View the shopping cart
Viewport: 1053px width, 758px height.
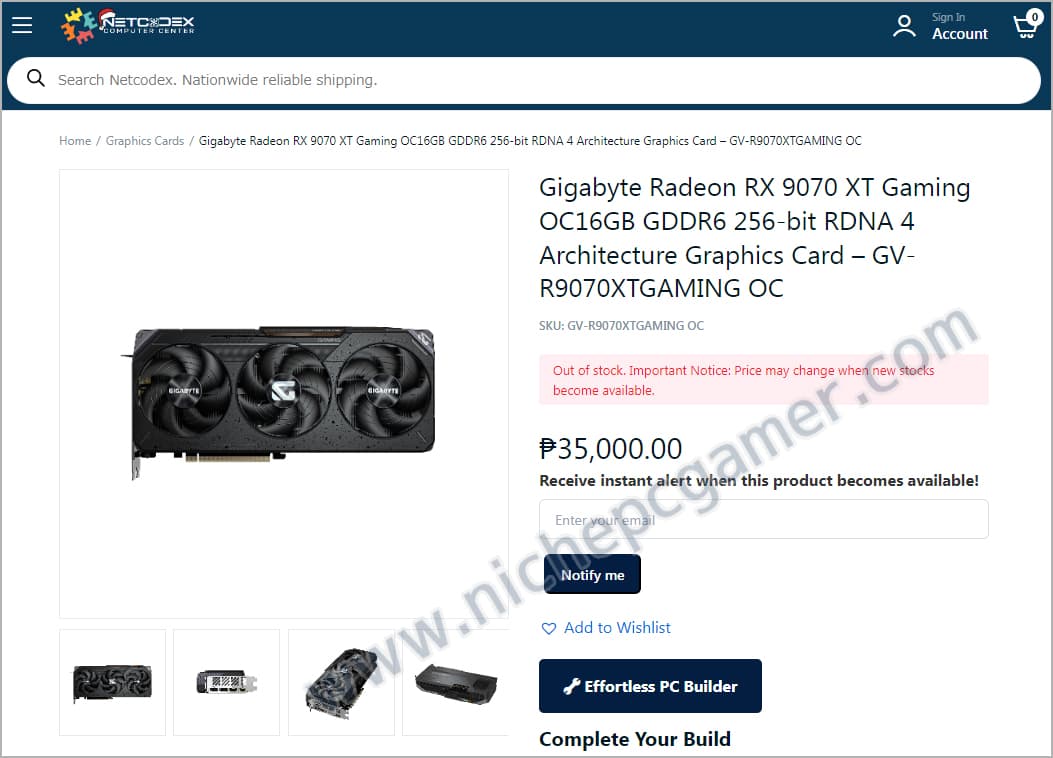pyautogui.click(x=1026, y=25)
